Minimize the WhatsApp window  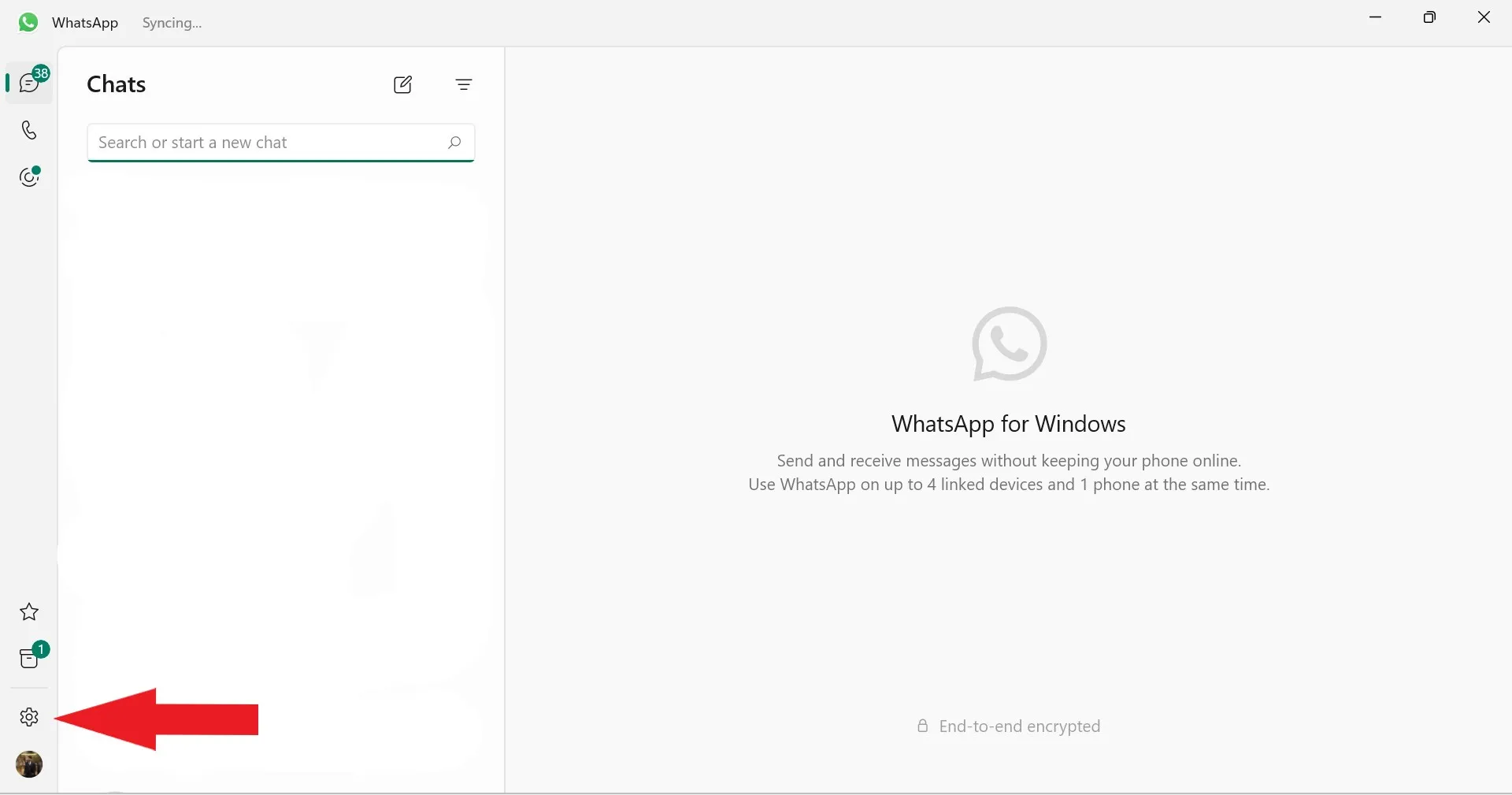tap(1376, 17)
